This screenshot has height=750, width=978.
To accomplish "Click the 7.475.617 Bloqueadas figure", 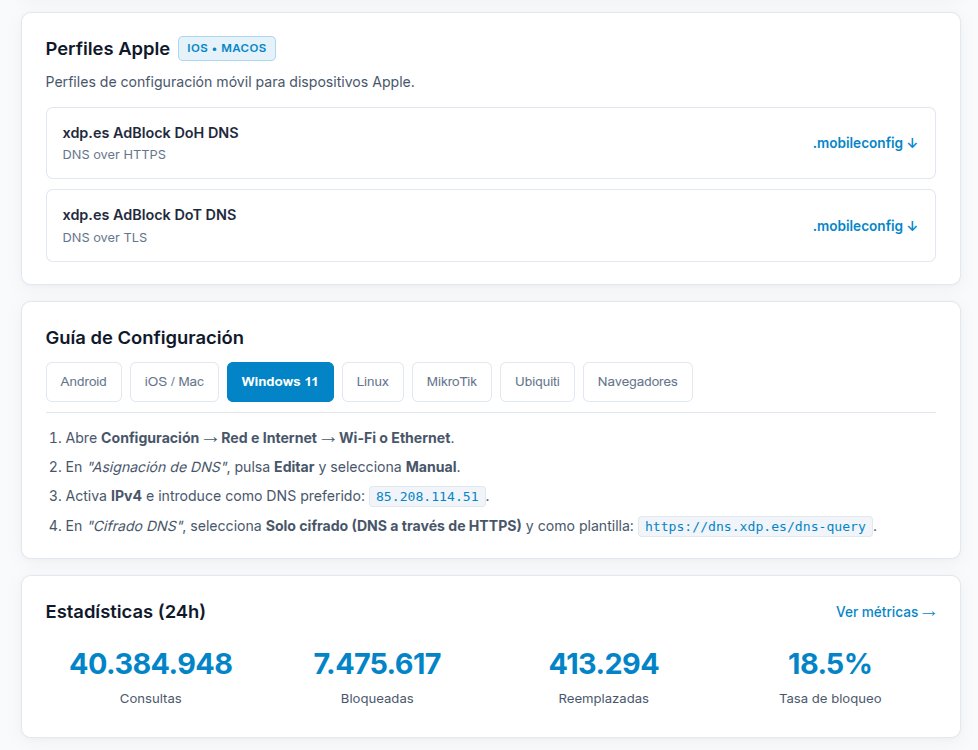I will tap(377, 663).
